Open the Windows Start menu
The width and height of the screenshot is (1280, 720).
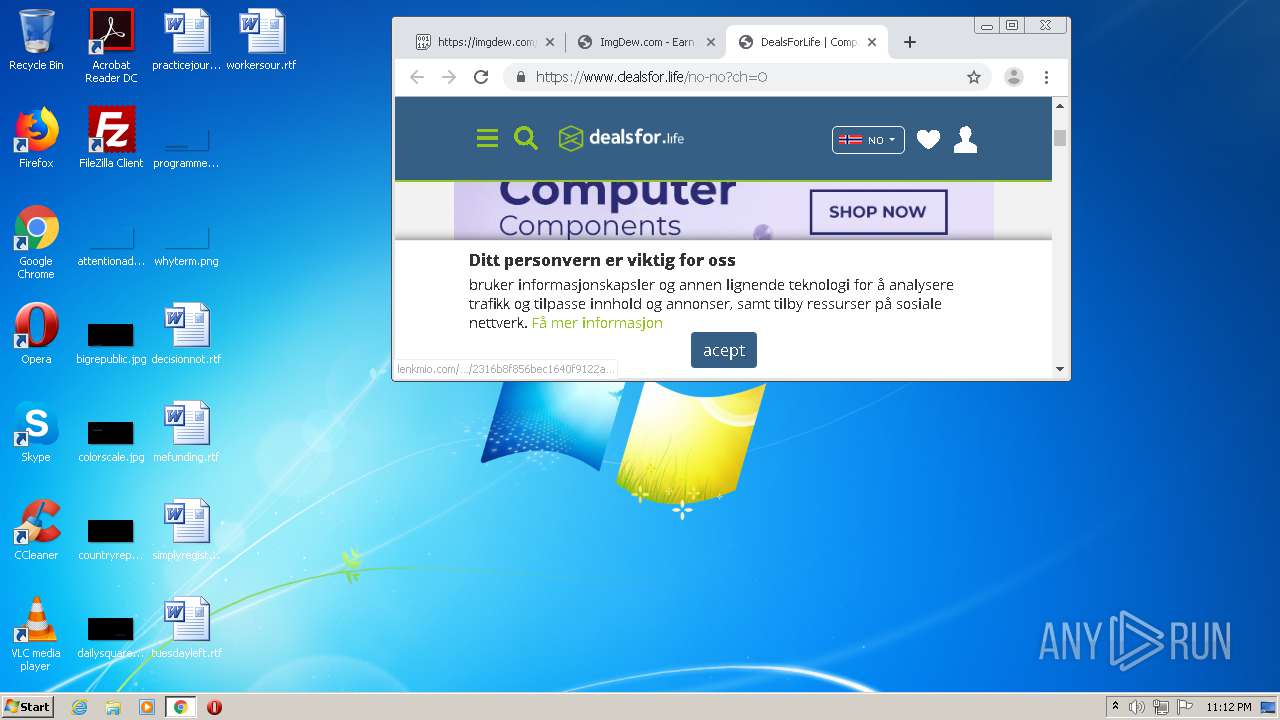(x=27, y=706)
